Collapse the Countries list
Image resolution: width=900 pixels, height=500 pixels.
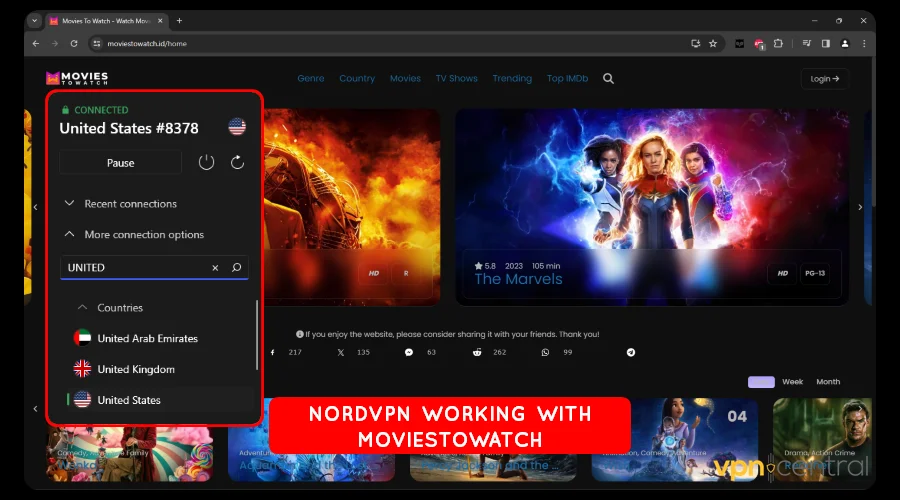point(110,308)
